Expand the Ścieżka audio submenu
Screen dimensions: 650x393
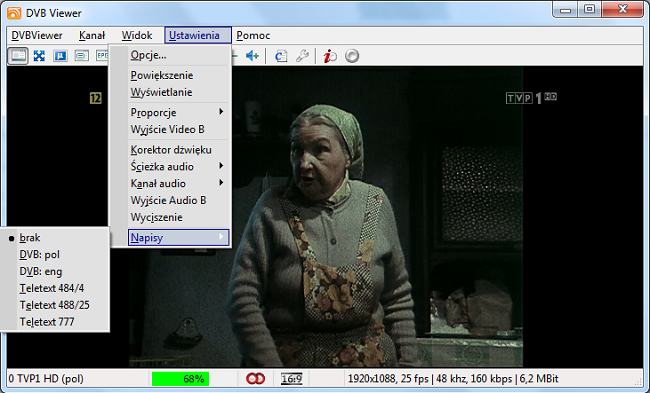(x=179, y=166)
